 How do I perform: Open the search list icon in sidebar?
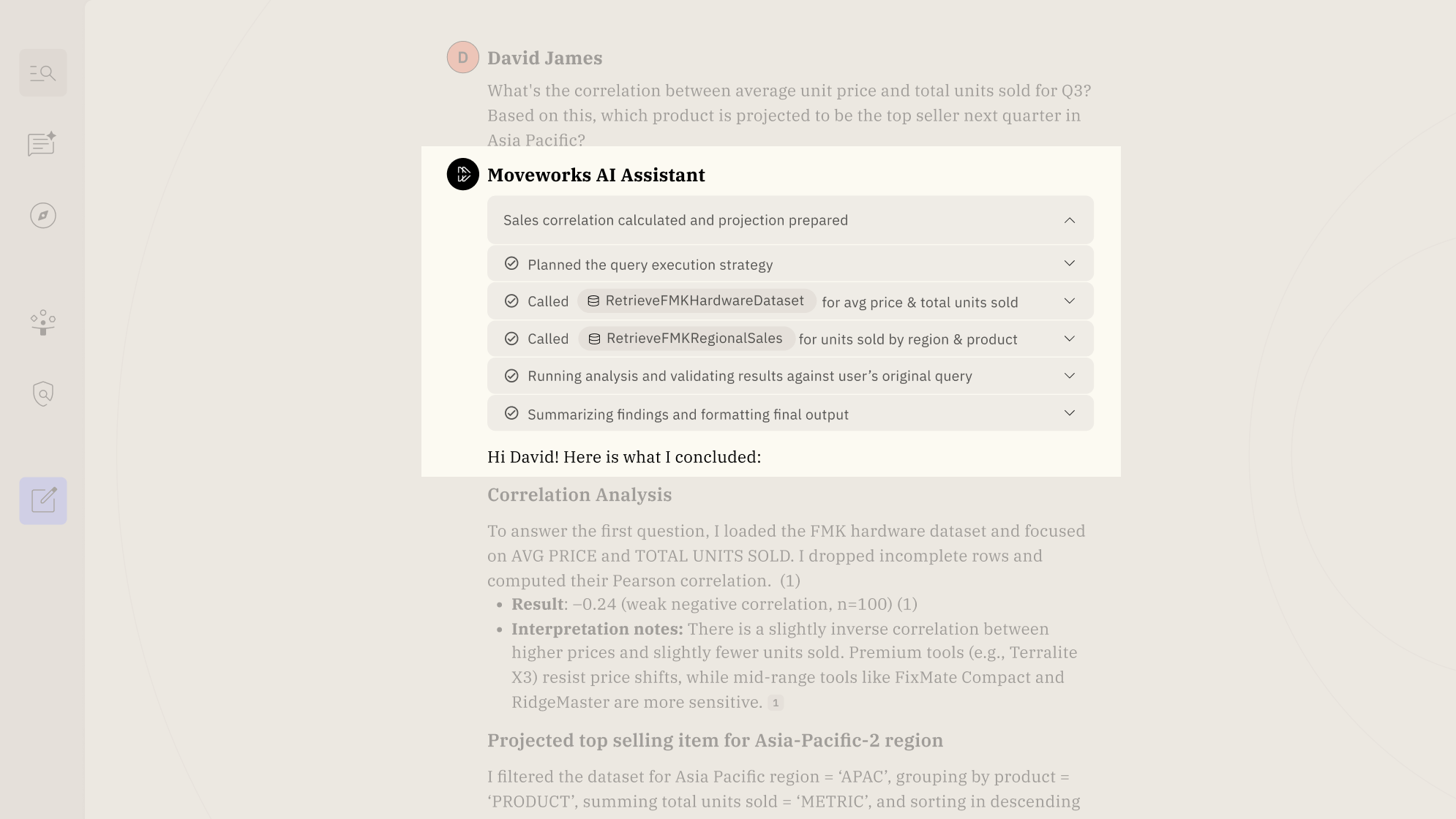[x=43, y=73]
